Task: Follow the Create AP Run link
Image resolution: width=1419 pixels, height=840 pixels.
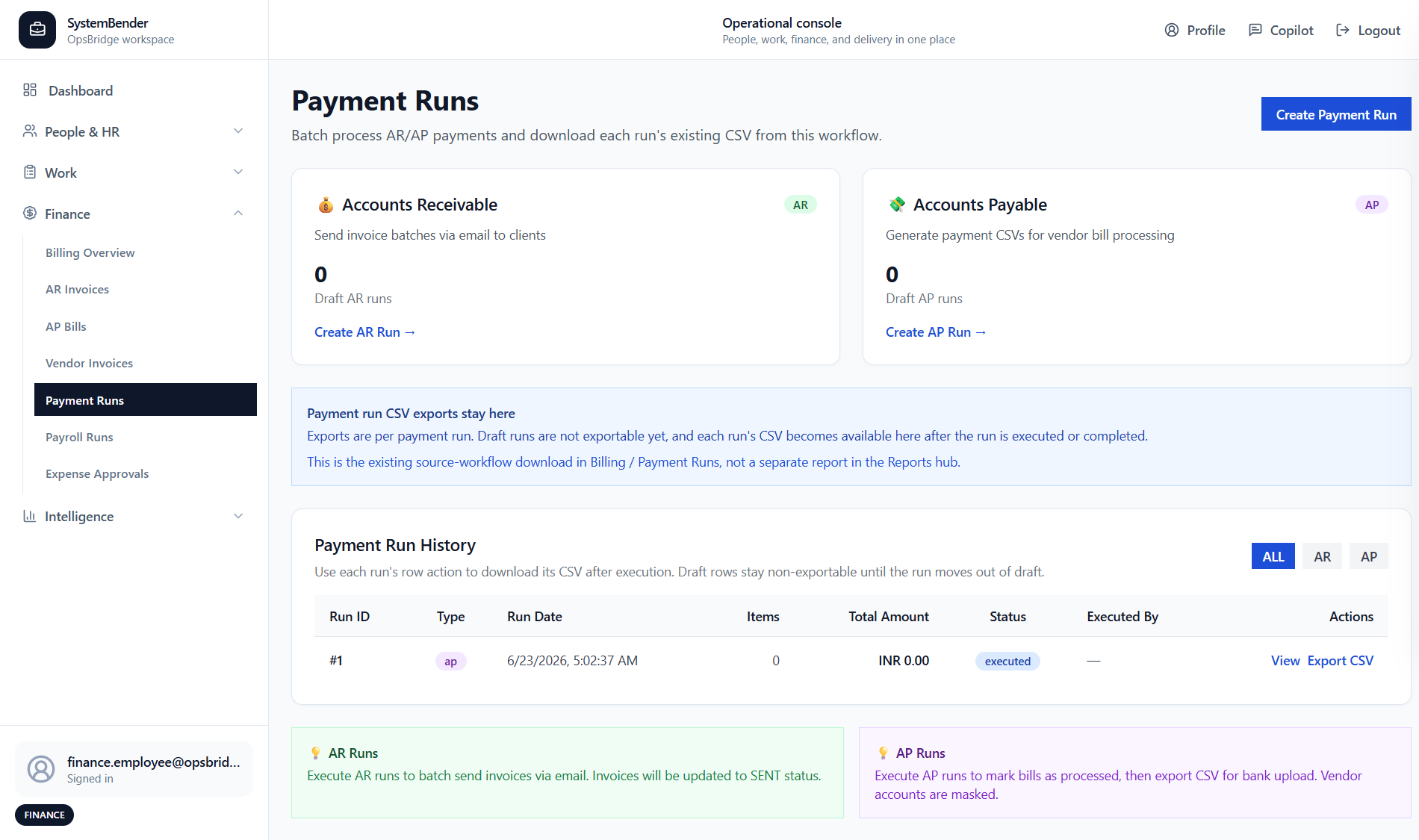Action: coord(936,332)
